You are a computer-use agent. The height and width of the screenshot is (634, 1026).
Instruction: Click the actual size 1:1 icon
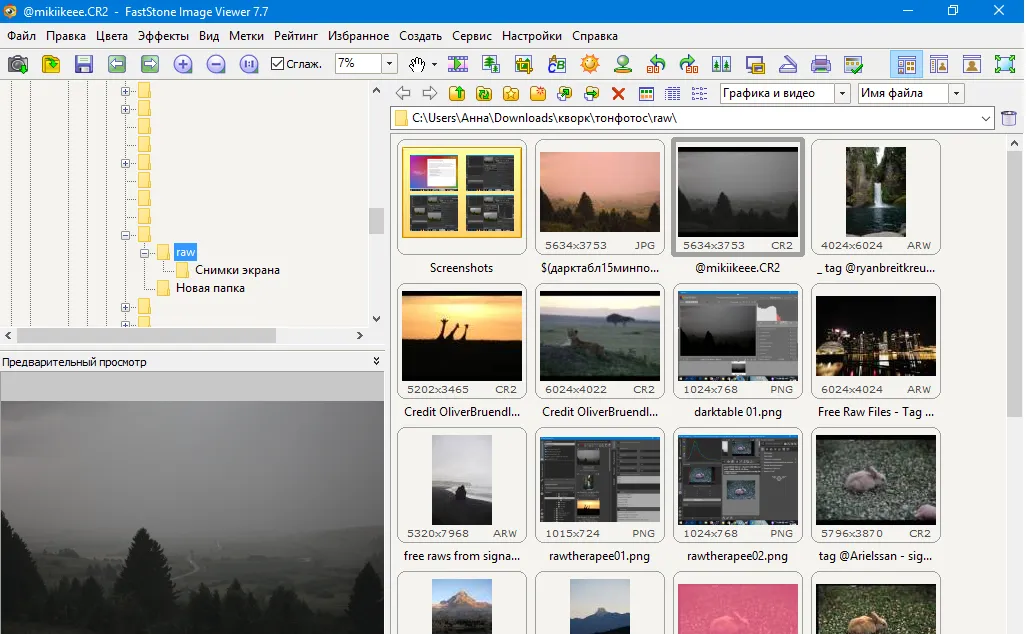(249, 64)
